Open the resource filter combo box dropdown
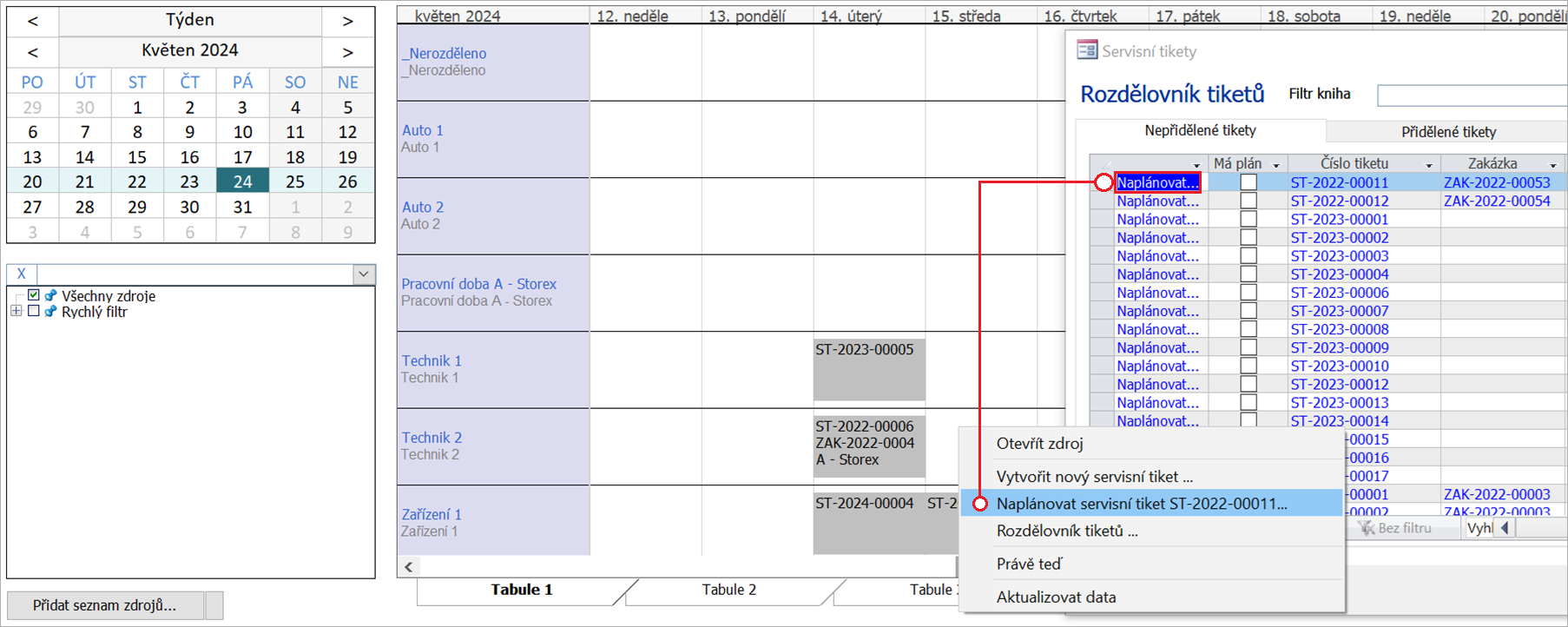The width and height of the screenshot is (1568, 627). [364, 274]
